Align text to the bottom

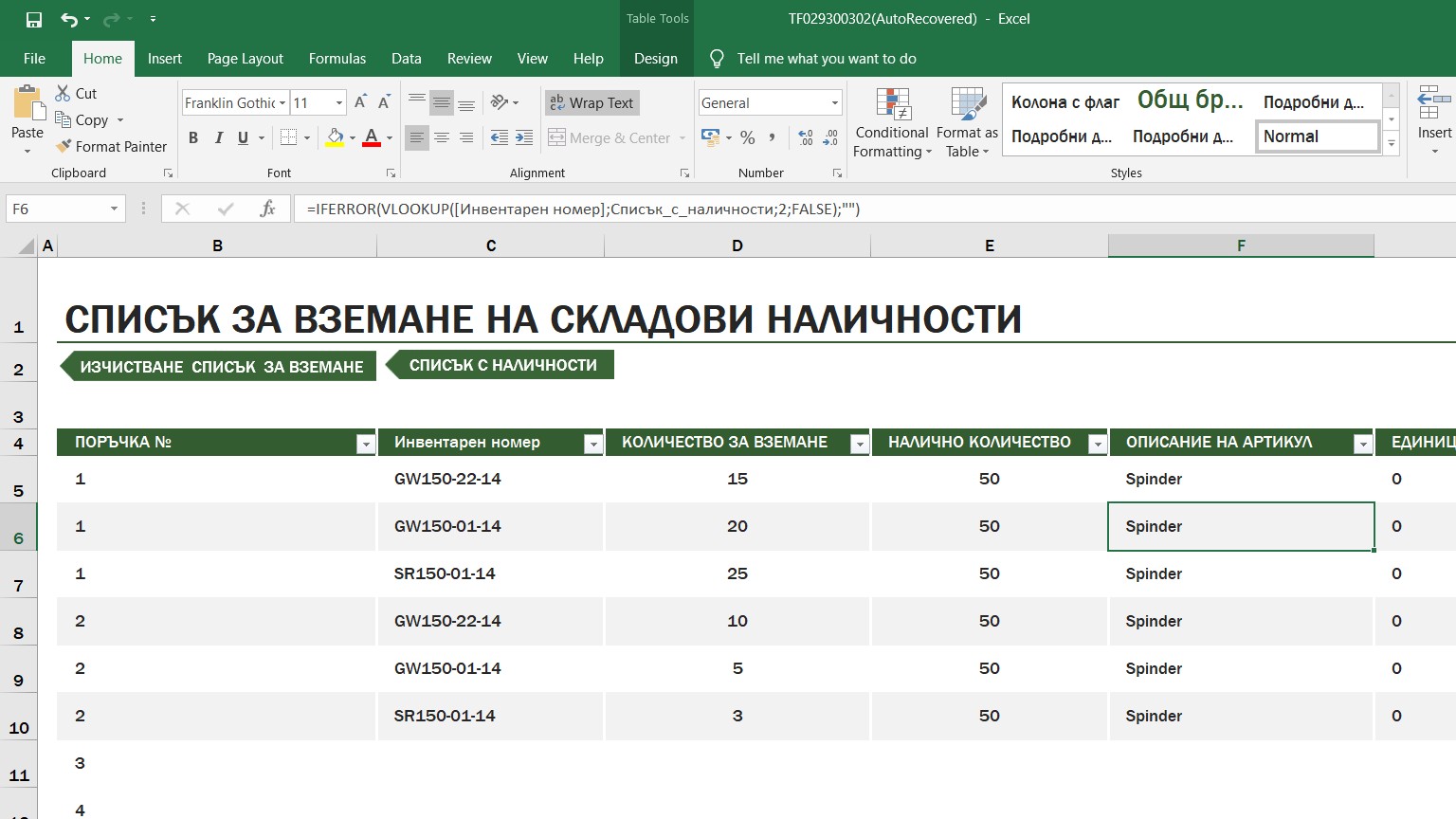(x=466, y=102)
